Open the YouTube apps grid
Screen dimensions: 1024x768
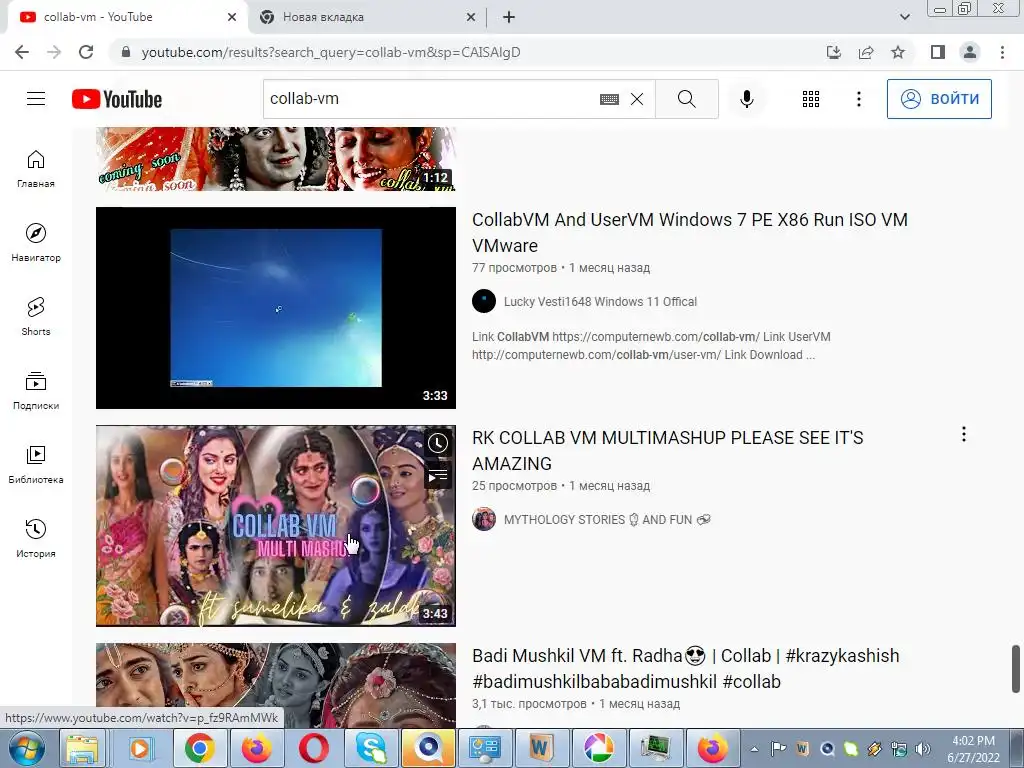[810, 99]
